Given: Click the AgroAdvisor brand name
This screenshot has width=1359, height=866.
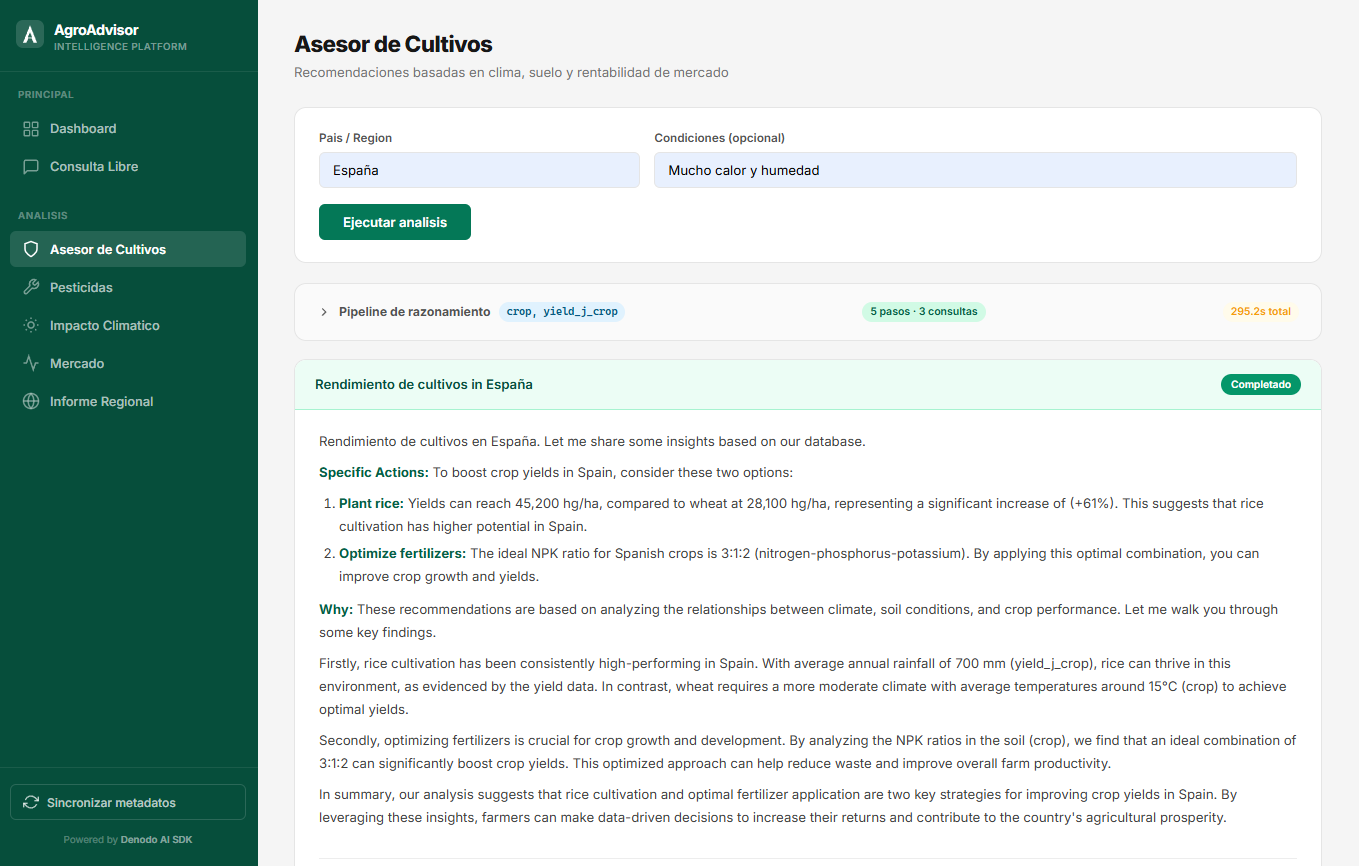Looking at the screenshot, I should point(96,30).
